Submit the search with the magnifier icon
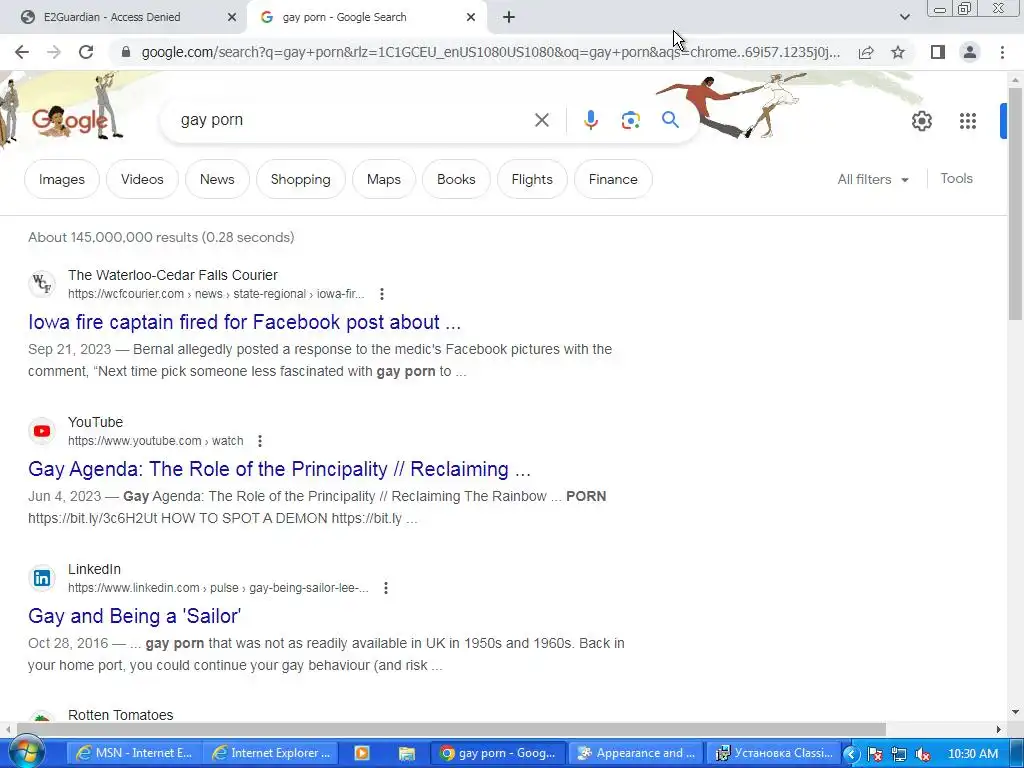Image resolution: width=1024 pixels, height=768 pixels. pos(670,120)
